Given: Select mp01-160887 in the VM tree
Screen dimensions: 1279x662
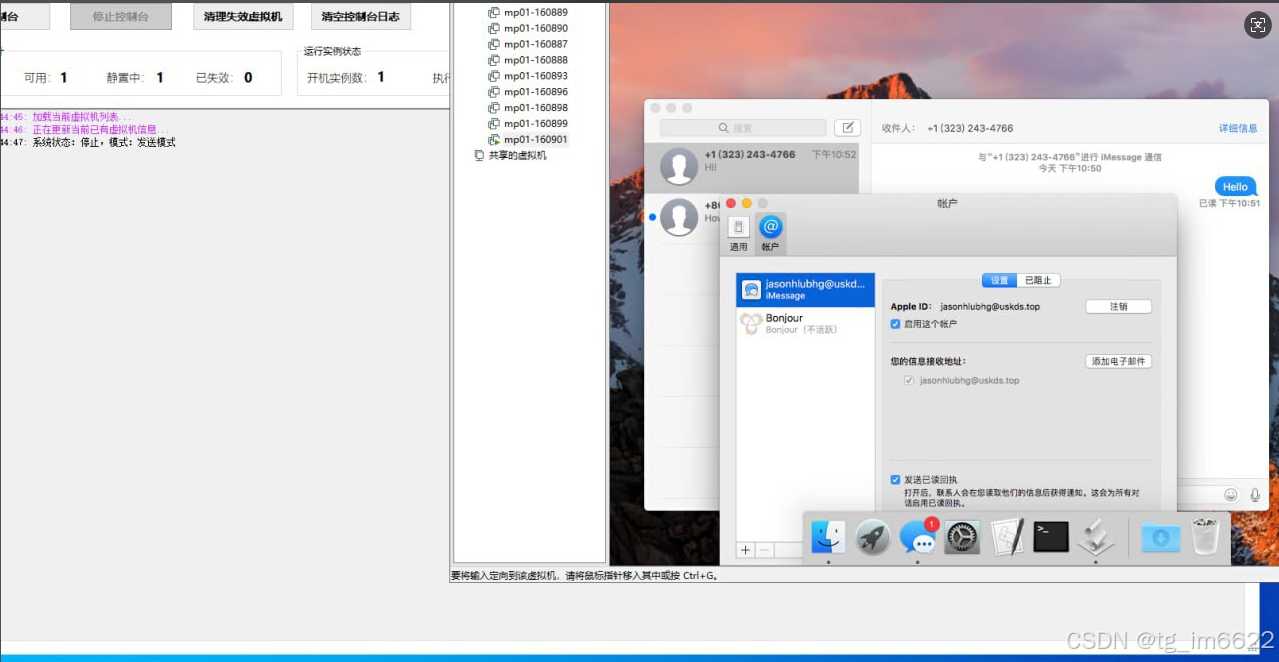Looking at the screenshot, I should (x=536, y=44).
